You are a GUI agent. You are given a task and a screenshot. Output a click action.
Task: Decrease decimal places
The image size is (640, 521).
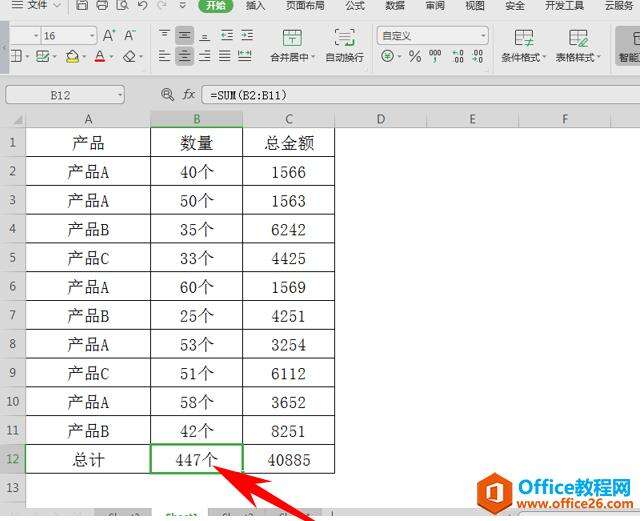click(x=477, y=56)
